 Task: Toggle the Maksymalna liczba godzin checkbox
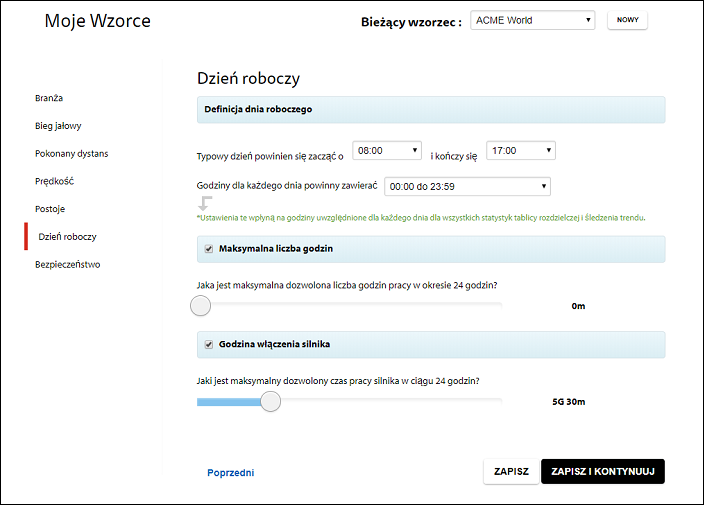(209, 249)
